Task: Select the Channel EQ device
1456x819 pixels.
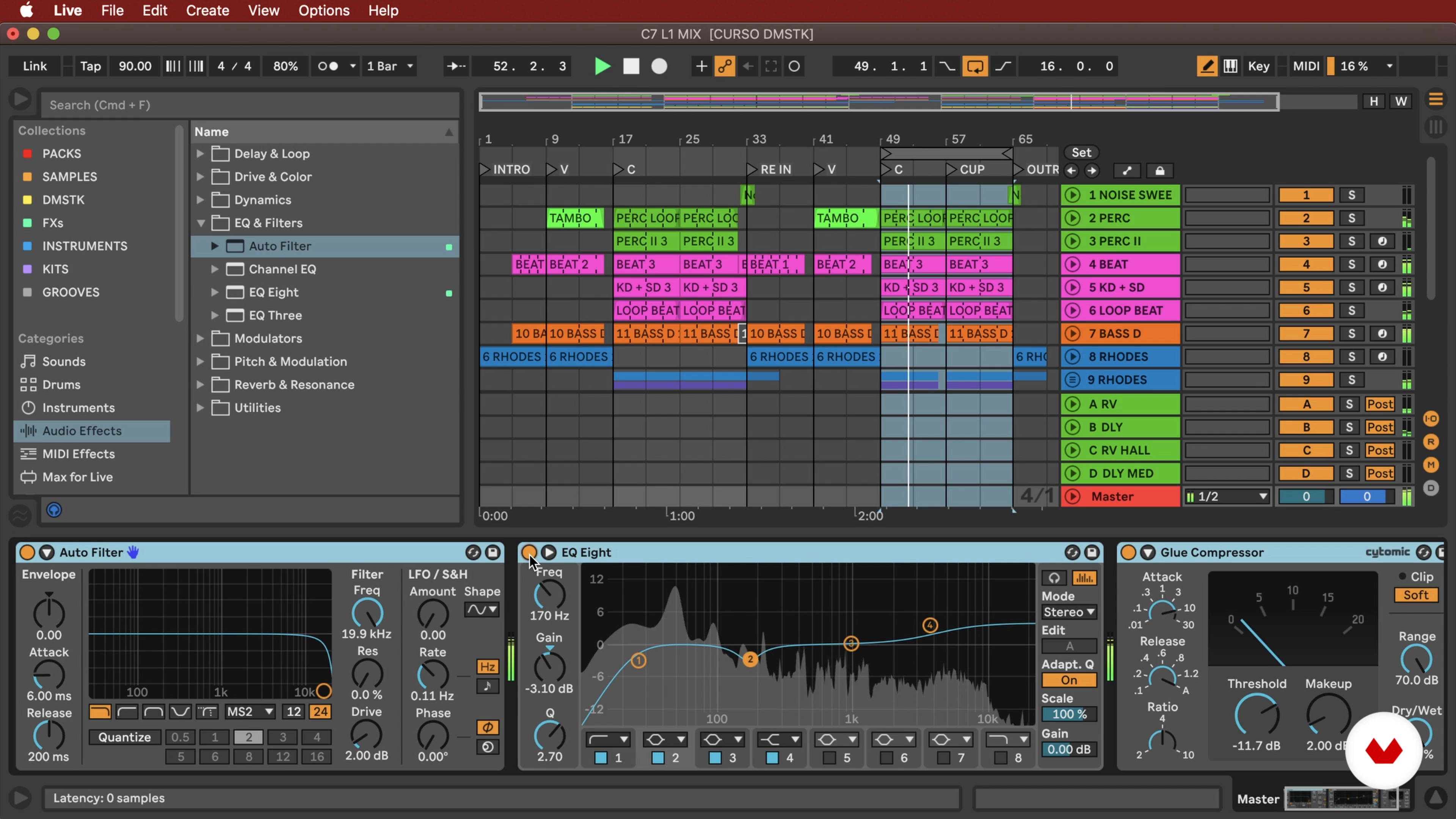Action: (282, 269)
